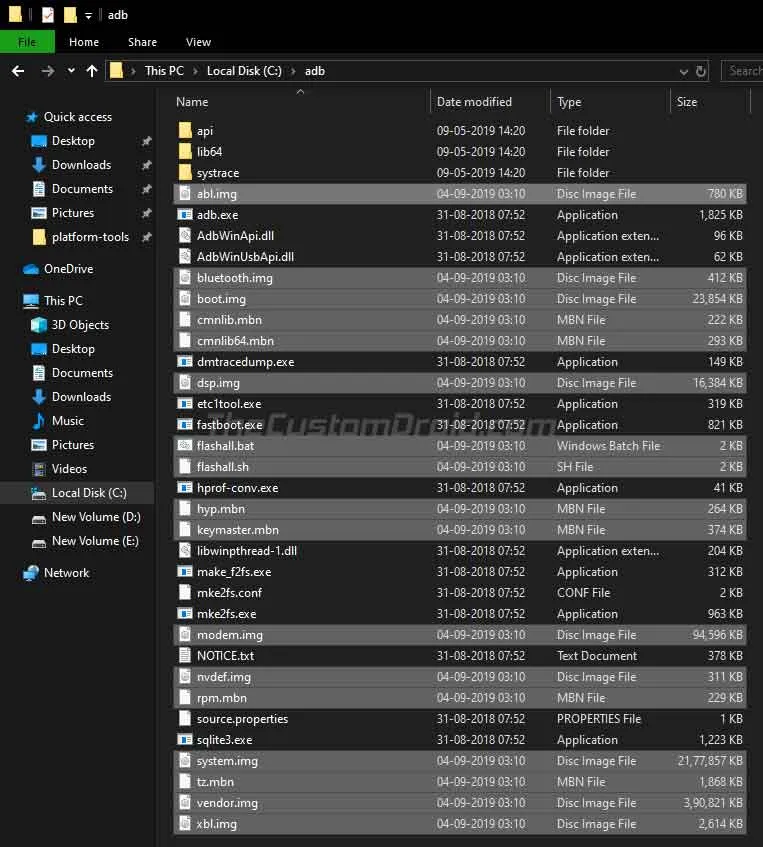Open the File ribbon tab
Viewport: 763px width, 847px height.
(27, 42)
